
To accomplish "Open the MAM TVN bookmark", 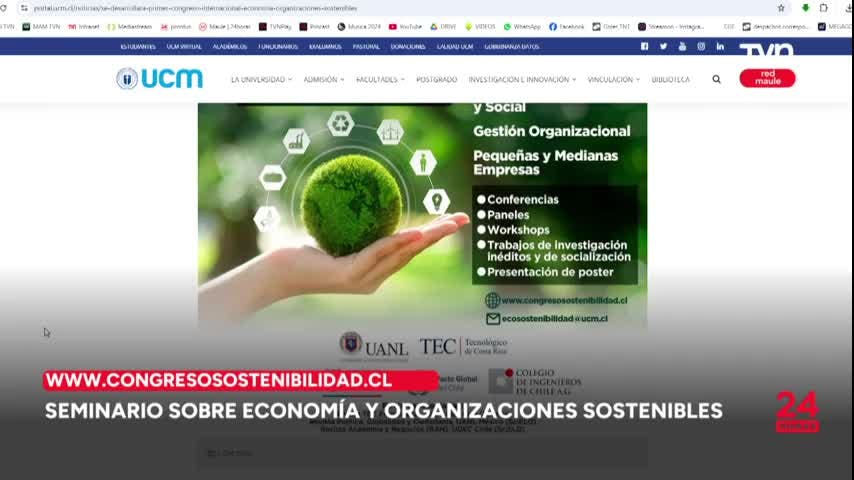I will coord(41,27).
